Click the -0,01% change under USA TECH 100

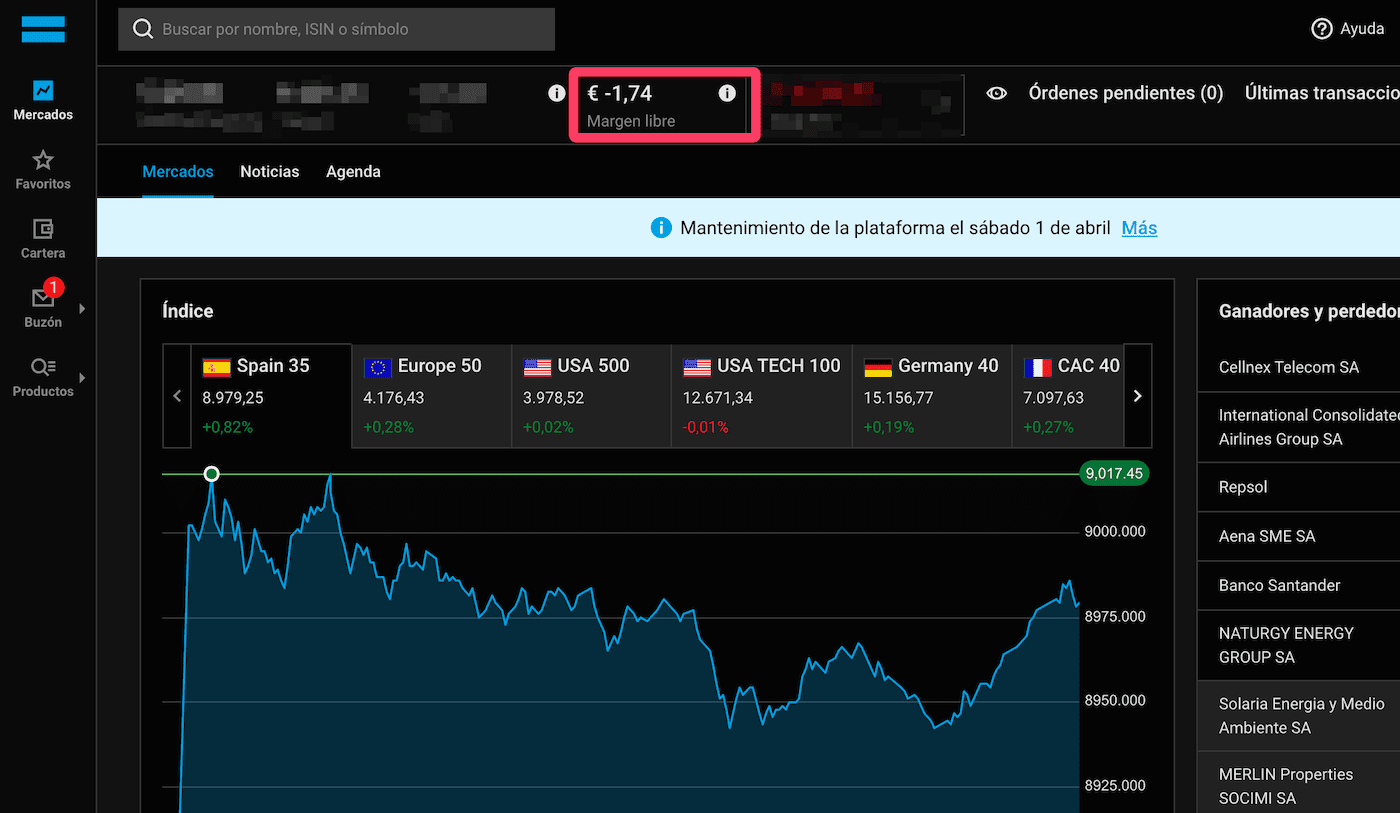[x=705, y=427]
